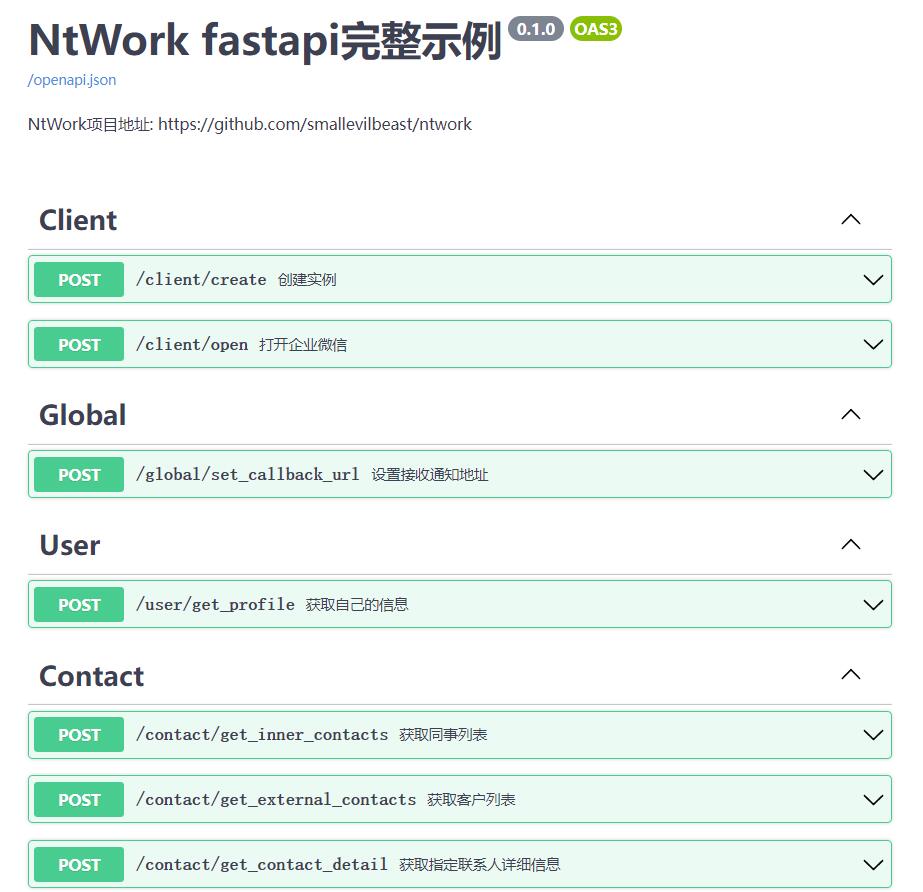The height and width of the screenshot is (892, 923).
Task: Collapse the User section
Action: click(850, 544)
